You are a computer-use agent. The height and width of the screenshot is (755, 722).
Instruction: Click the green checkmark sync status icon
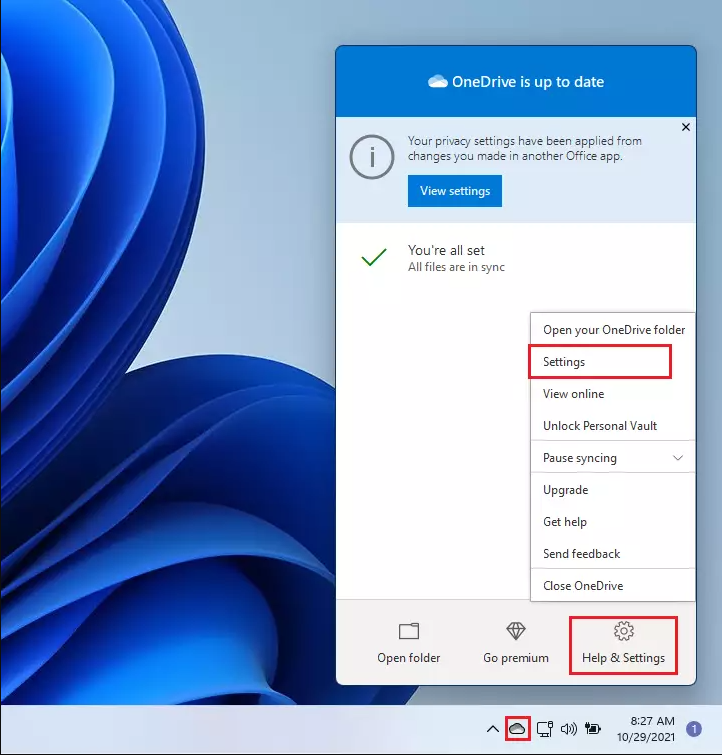[x=374, y=257]
